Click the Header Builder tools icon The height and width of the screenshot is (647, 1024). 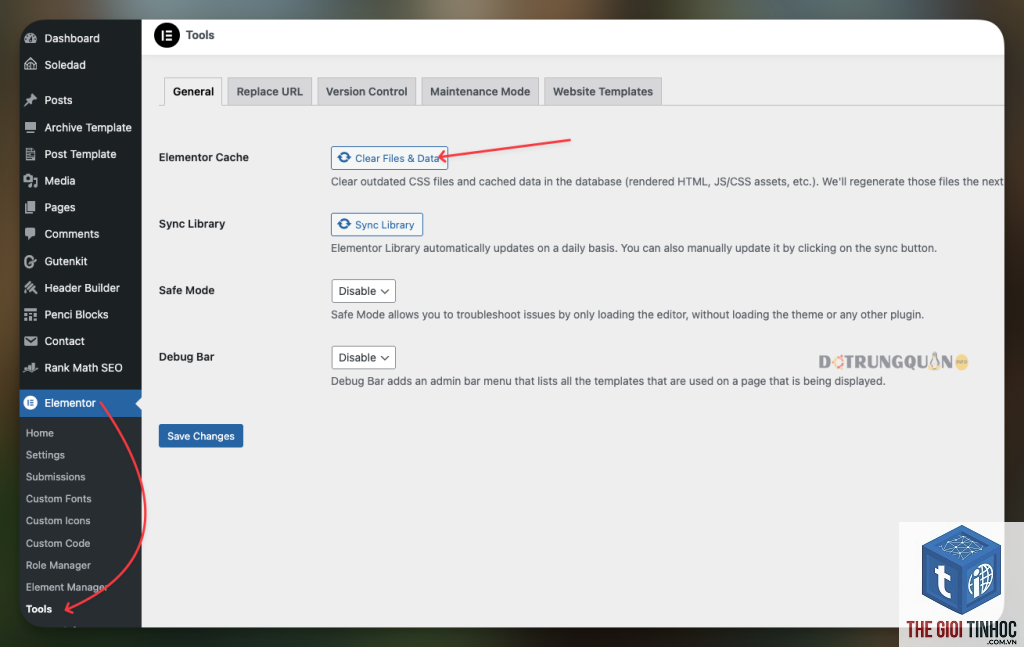(x=31, y=288)
